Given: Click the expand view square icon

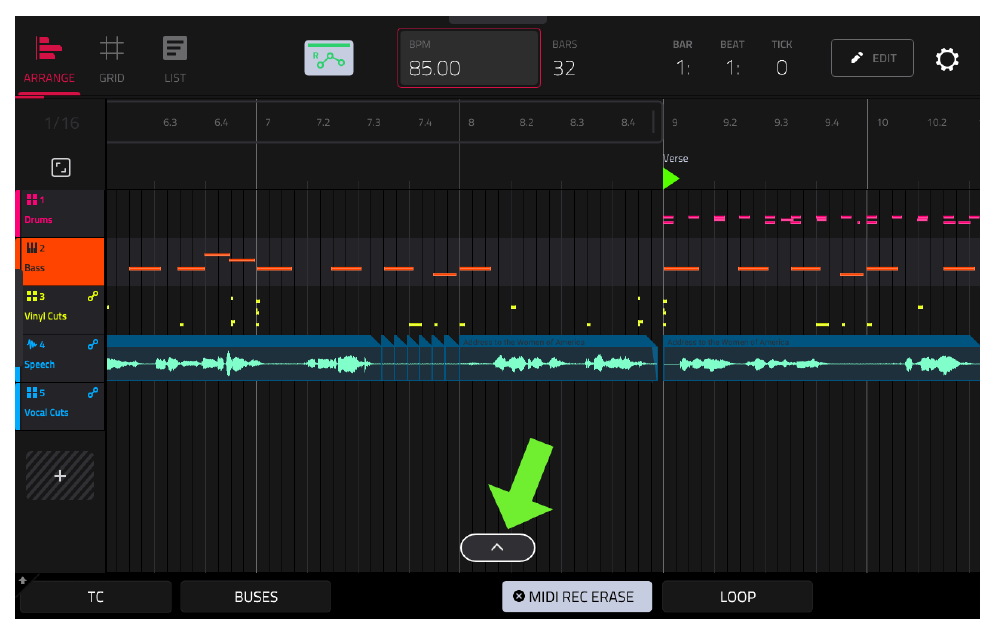Looking at the screenshot, I should pos(61,168).
